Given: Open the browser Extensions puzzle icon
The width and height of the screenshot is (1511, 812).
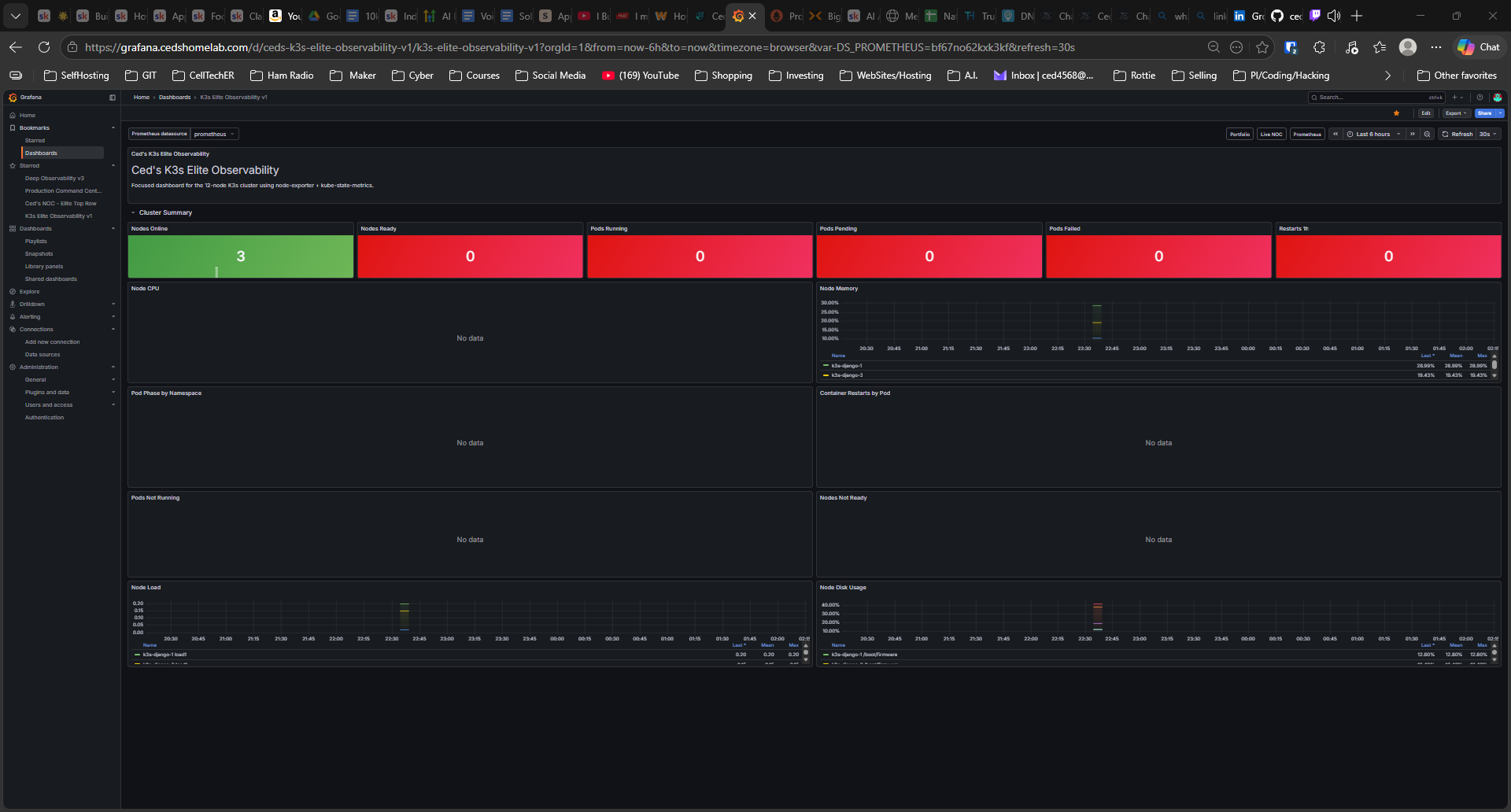Looking at the screenshot, I should click(x=1320, y=47).
